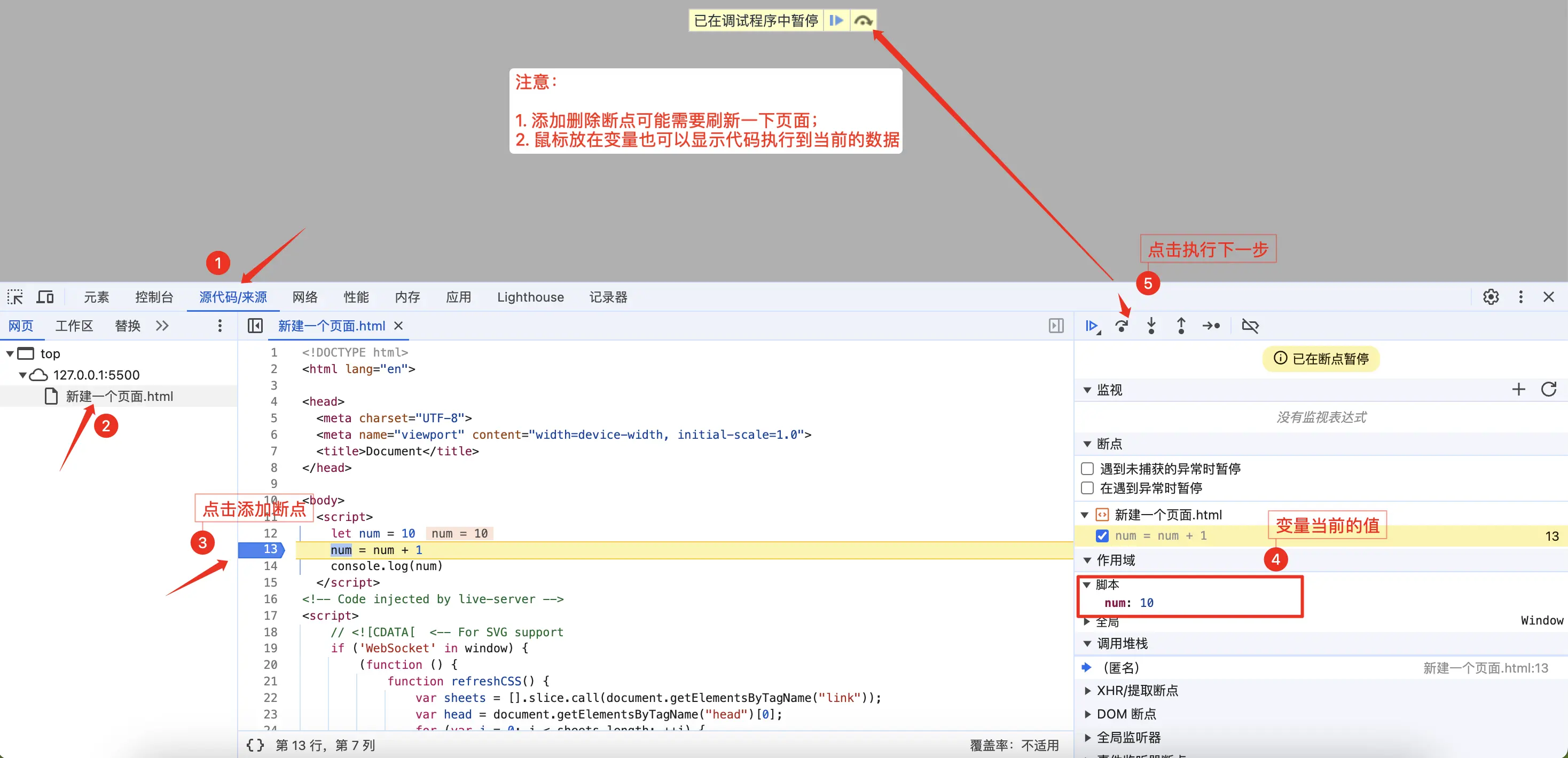Open the Lighthouse tab

(x=530, y=297)
